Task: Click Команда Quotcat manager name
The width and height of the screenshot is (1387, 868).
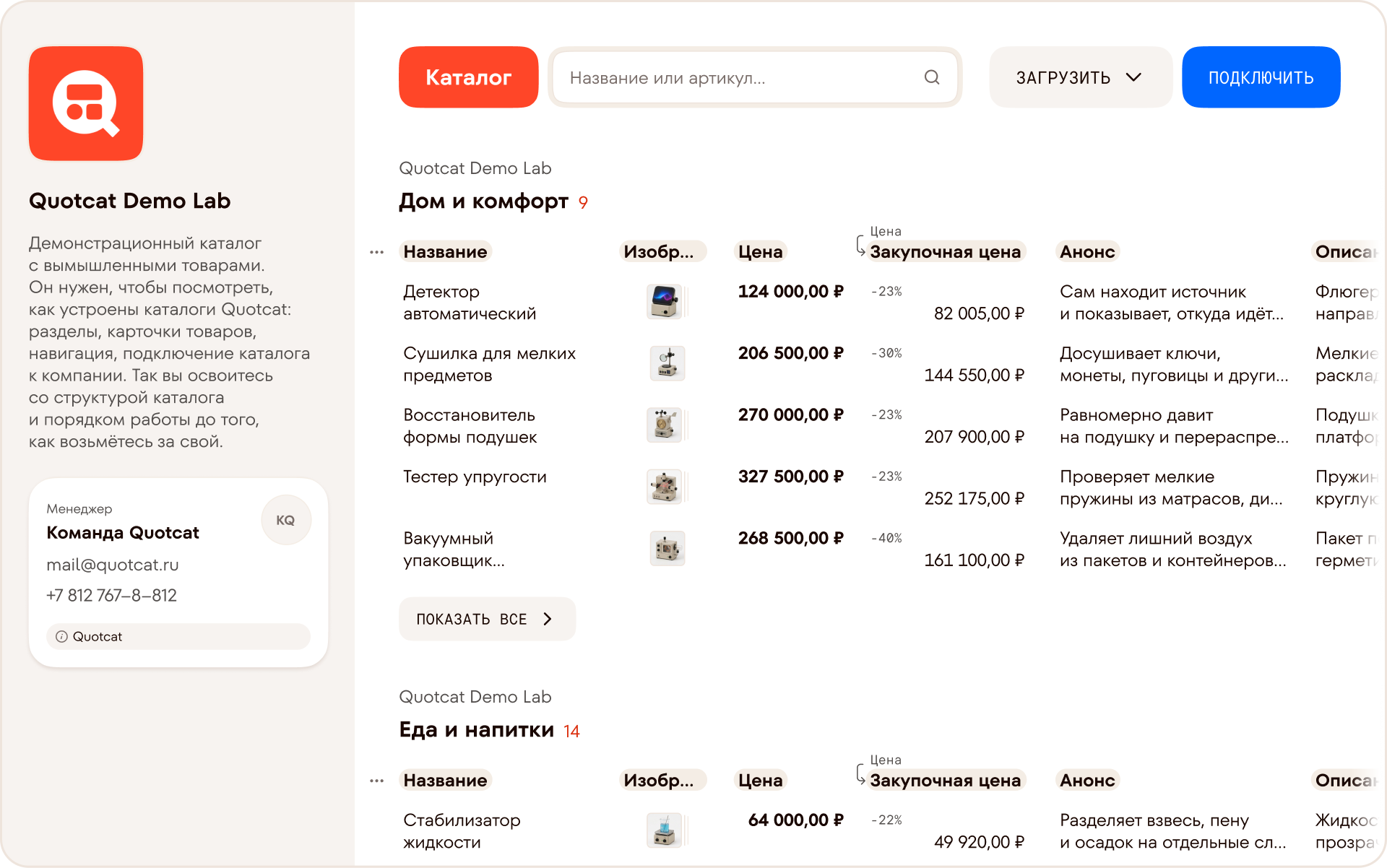Action: [x=123, y=533]
